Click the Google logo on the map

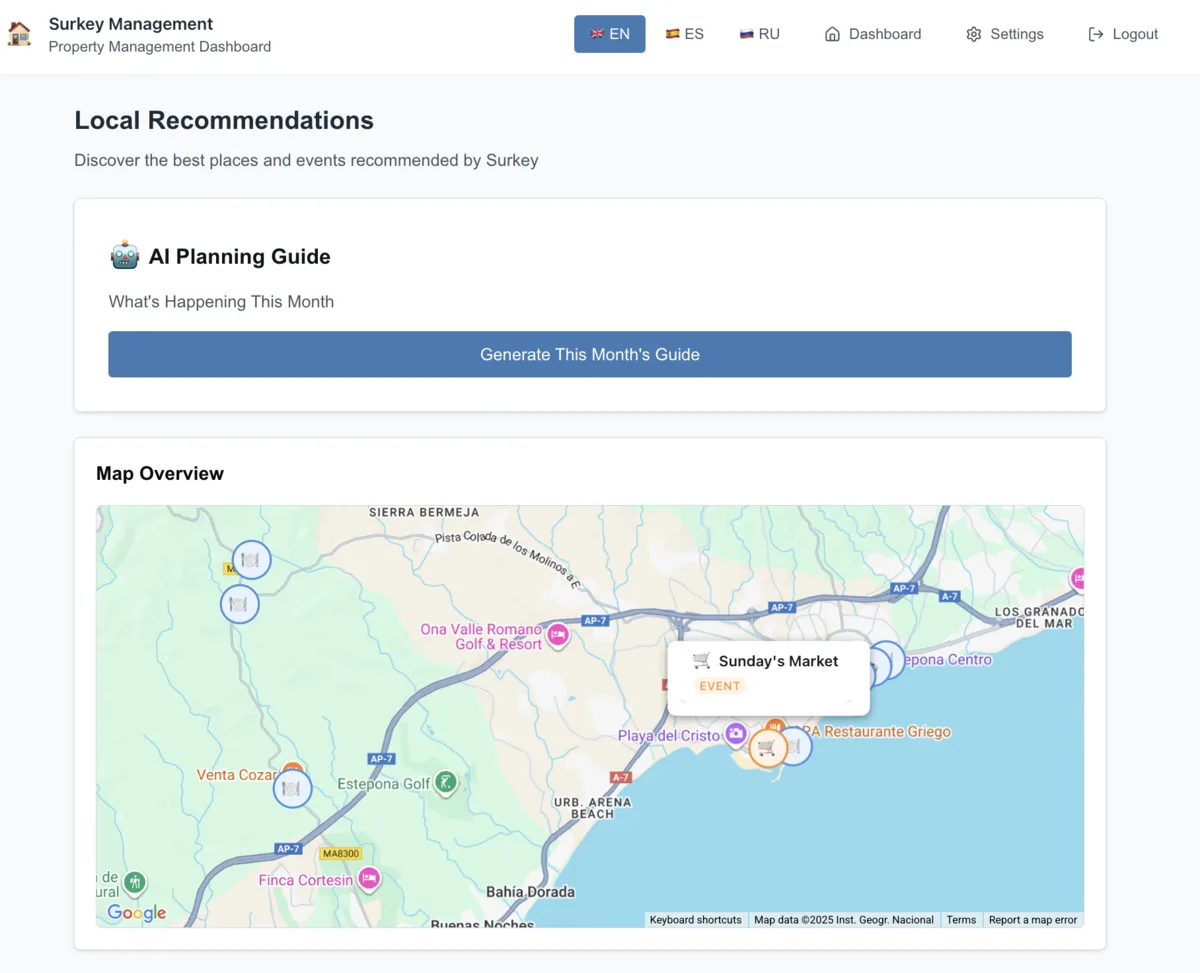pyautogui.click(x=137, y=912)
